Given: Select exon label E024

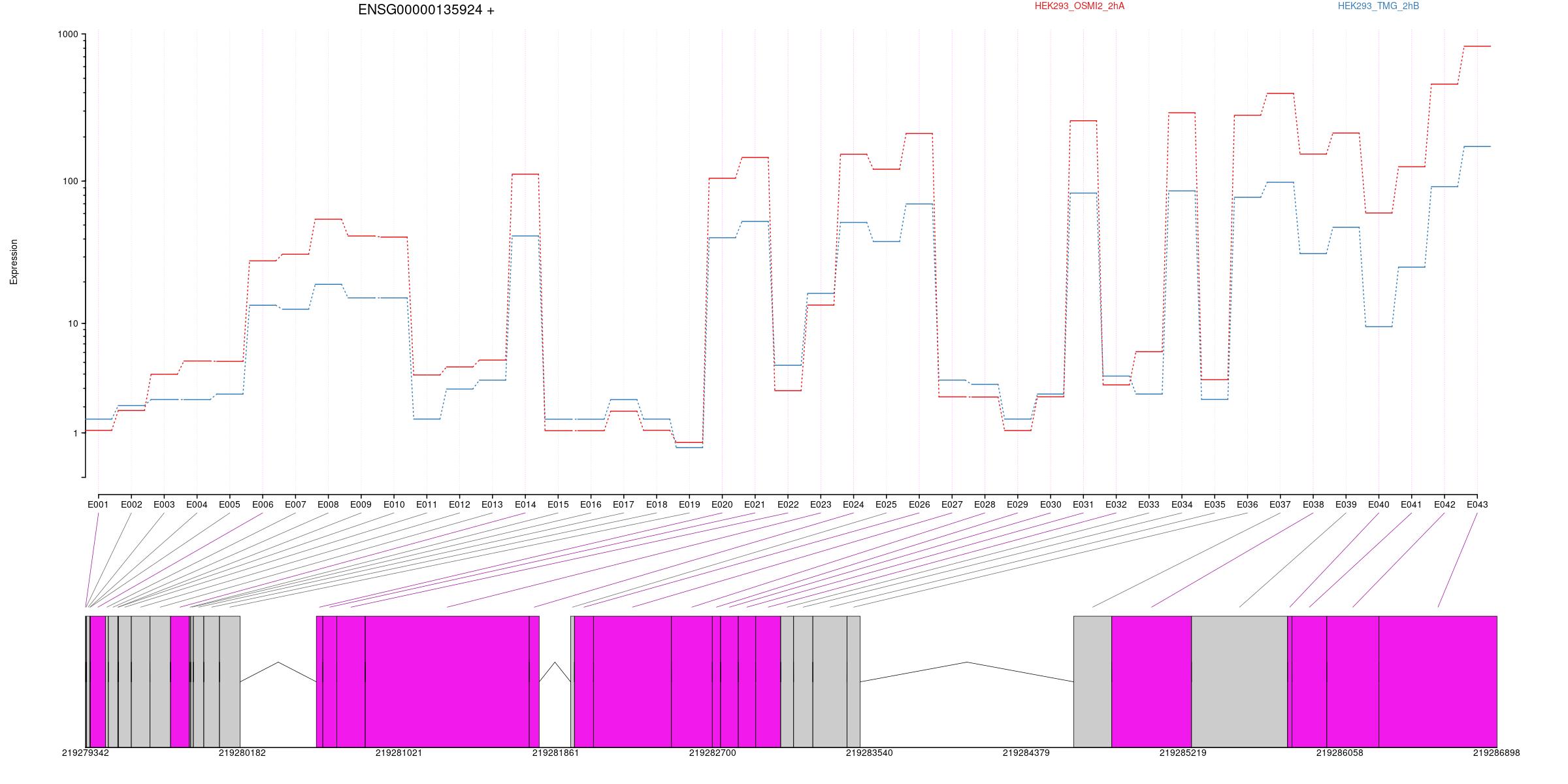Looking at the screenshot, I should point(853,504).
